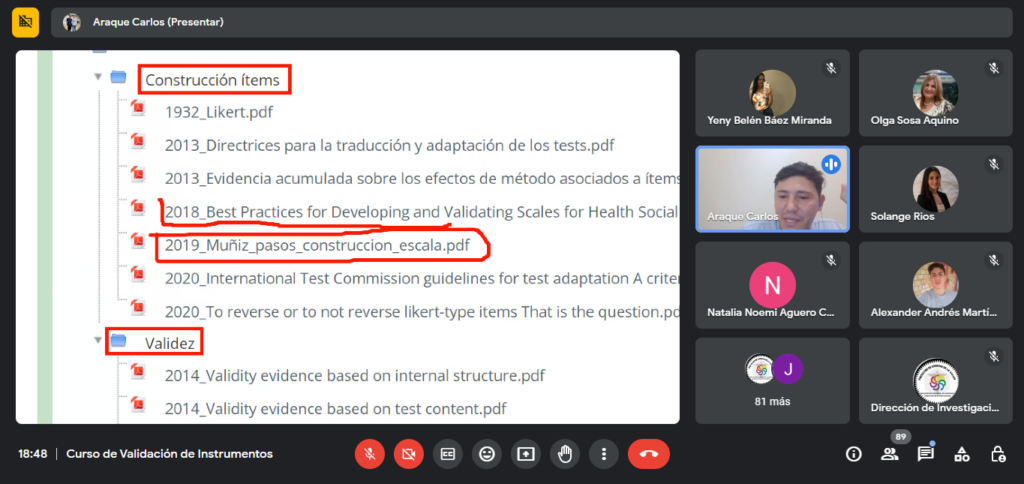Click PDF icon of 2013_Directrices file
The height and width of the screenshot is (484, 1024).
[x=137, y=142]
